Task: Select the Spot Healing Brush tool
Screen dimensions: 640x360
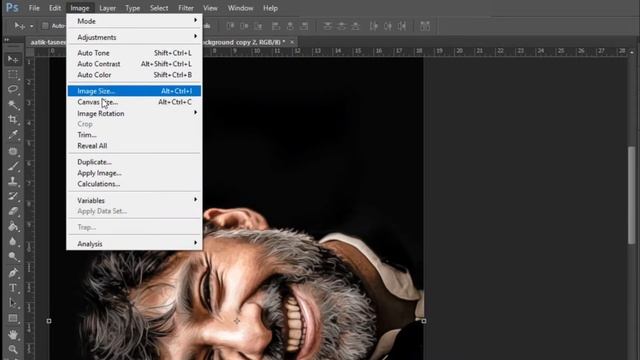Action: coord(13,151)
